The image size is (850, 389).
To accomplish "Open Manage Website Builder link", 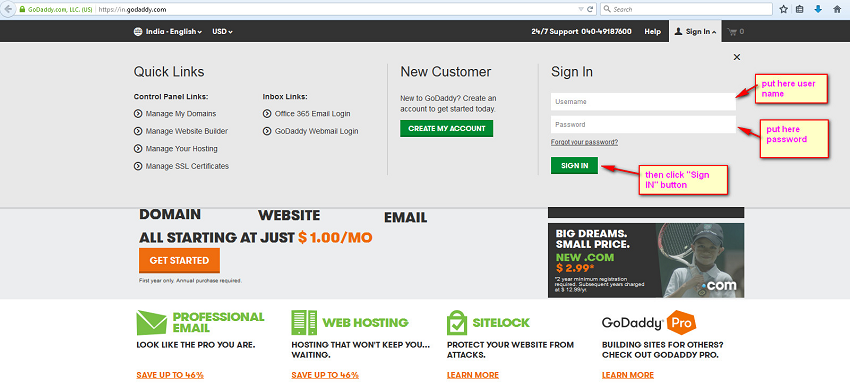I will (x=186, y=131).
